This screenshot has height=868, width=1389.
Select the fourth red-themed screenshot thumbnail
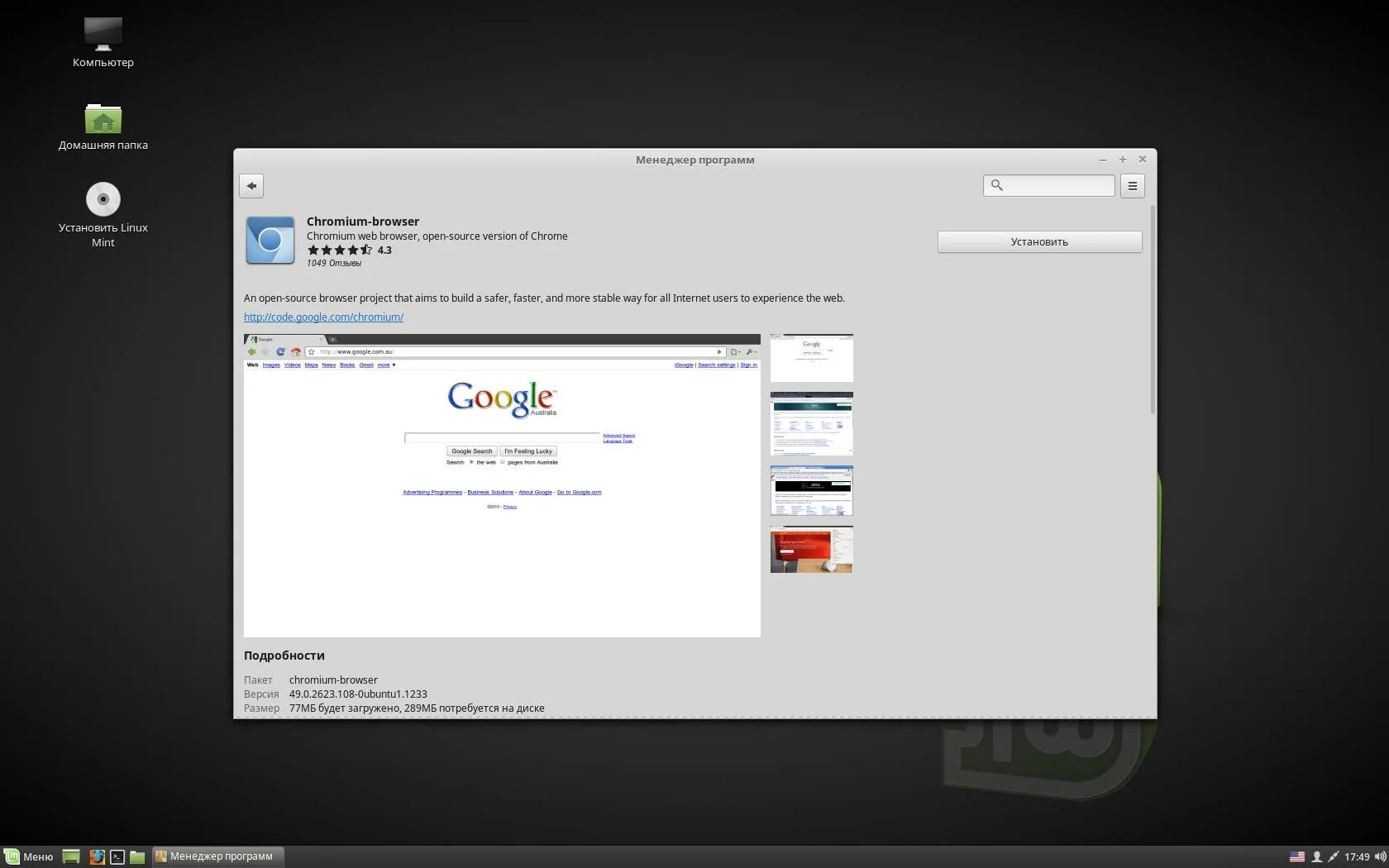(x=812, y=549)
